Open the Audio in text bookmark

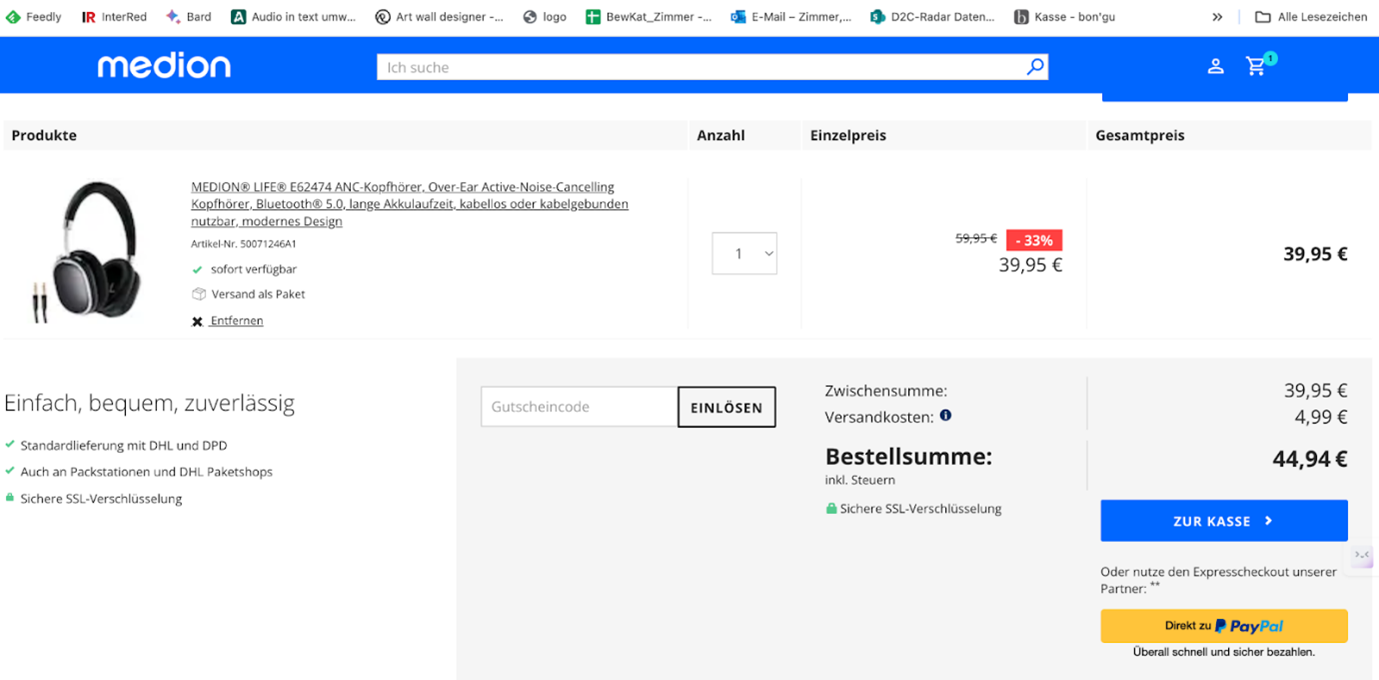(x=293, y=17)
